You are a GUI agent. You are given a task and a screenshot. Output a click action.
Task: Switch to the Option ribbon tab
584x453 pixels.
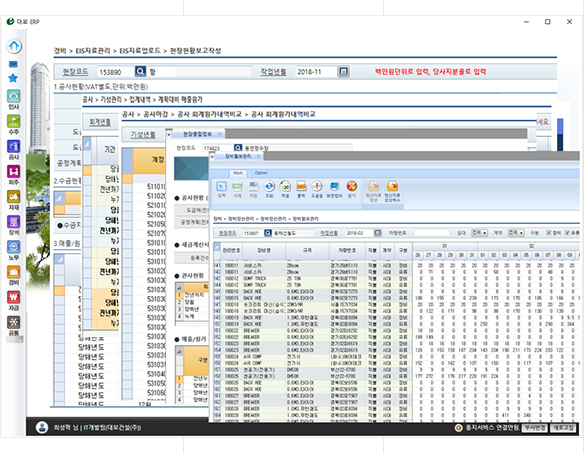pyautogui.click(x=261, y=173)
